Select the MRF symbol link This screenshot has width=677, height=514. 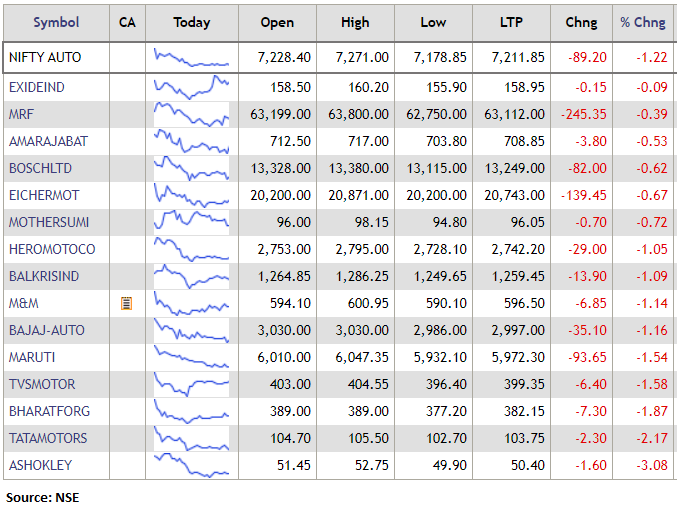[21, 114]
